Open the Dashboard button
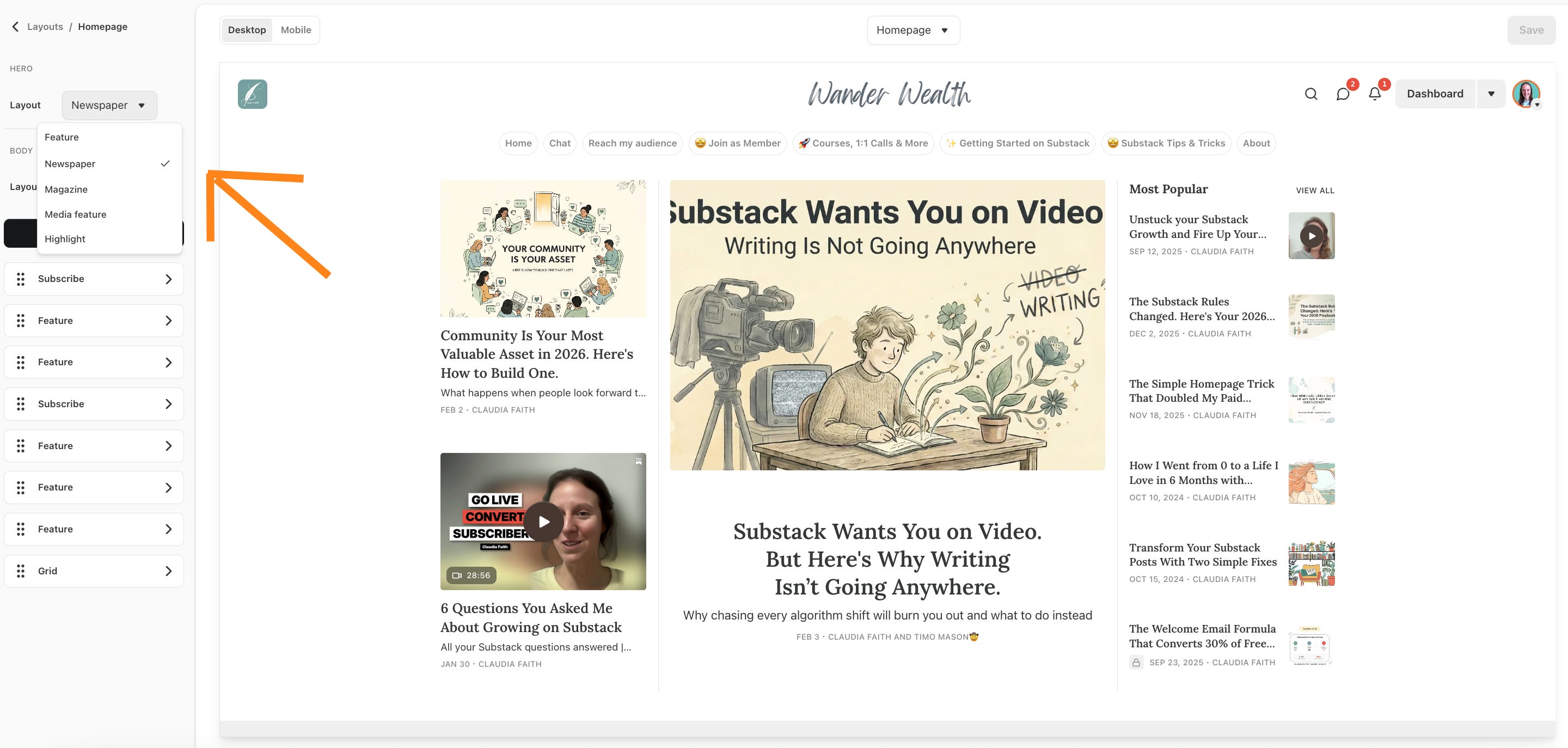This screenshot has height=748, width=1568. click(x=1435, y=94)
